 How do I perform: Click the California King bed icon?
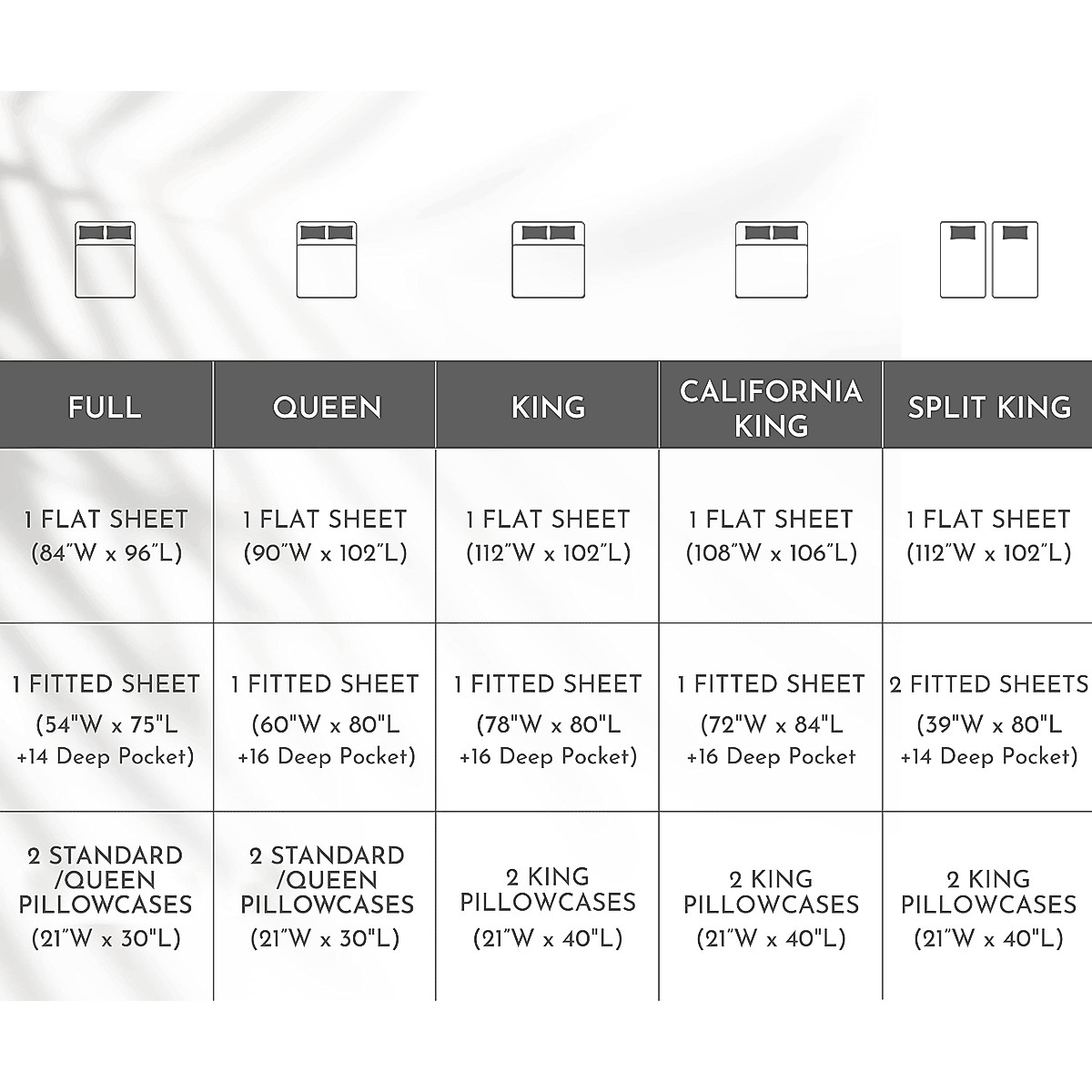click(x=772, y=259)
